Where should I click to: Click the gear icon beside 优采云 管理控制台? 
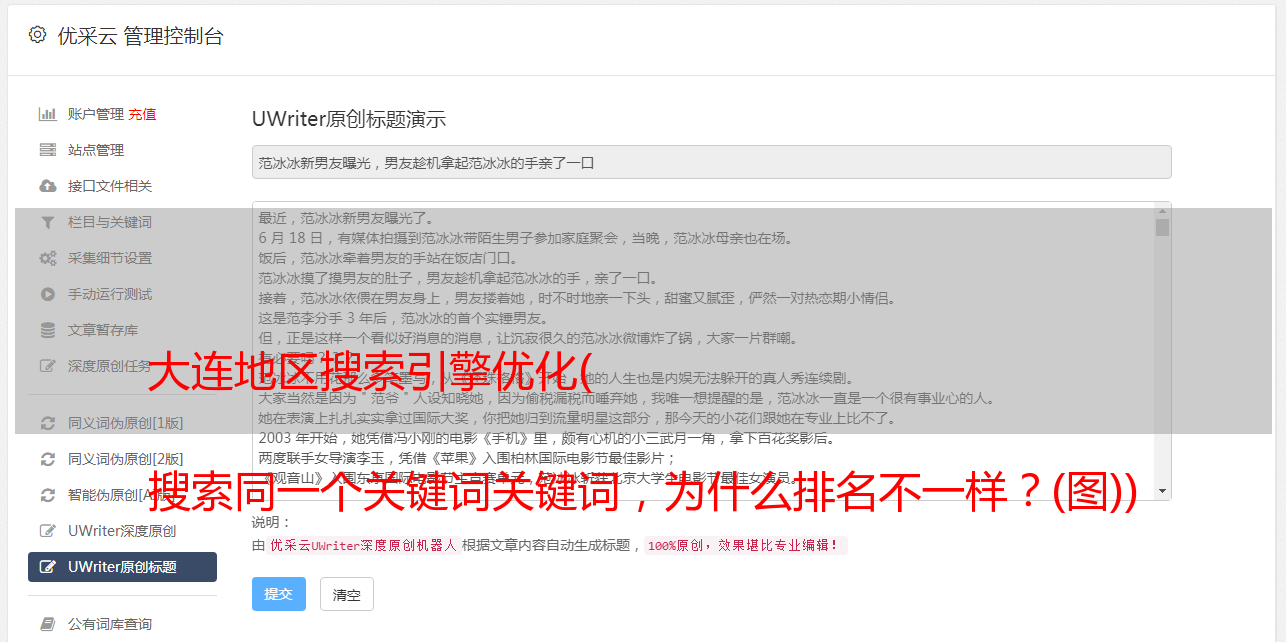point(37,35)
